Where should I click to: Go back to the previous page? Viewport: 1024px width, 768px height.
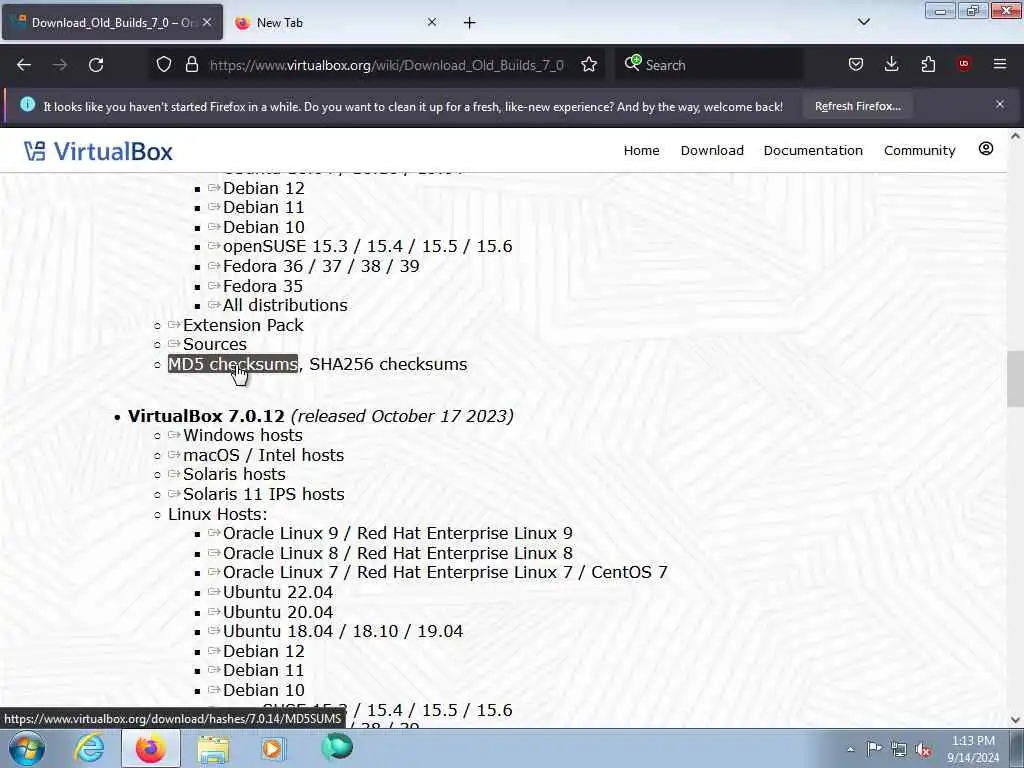point(24,65)
